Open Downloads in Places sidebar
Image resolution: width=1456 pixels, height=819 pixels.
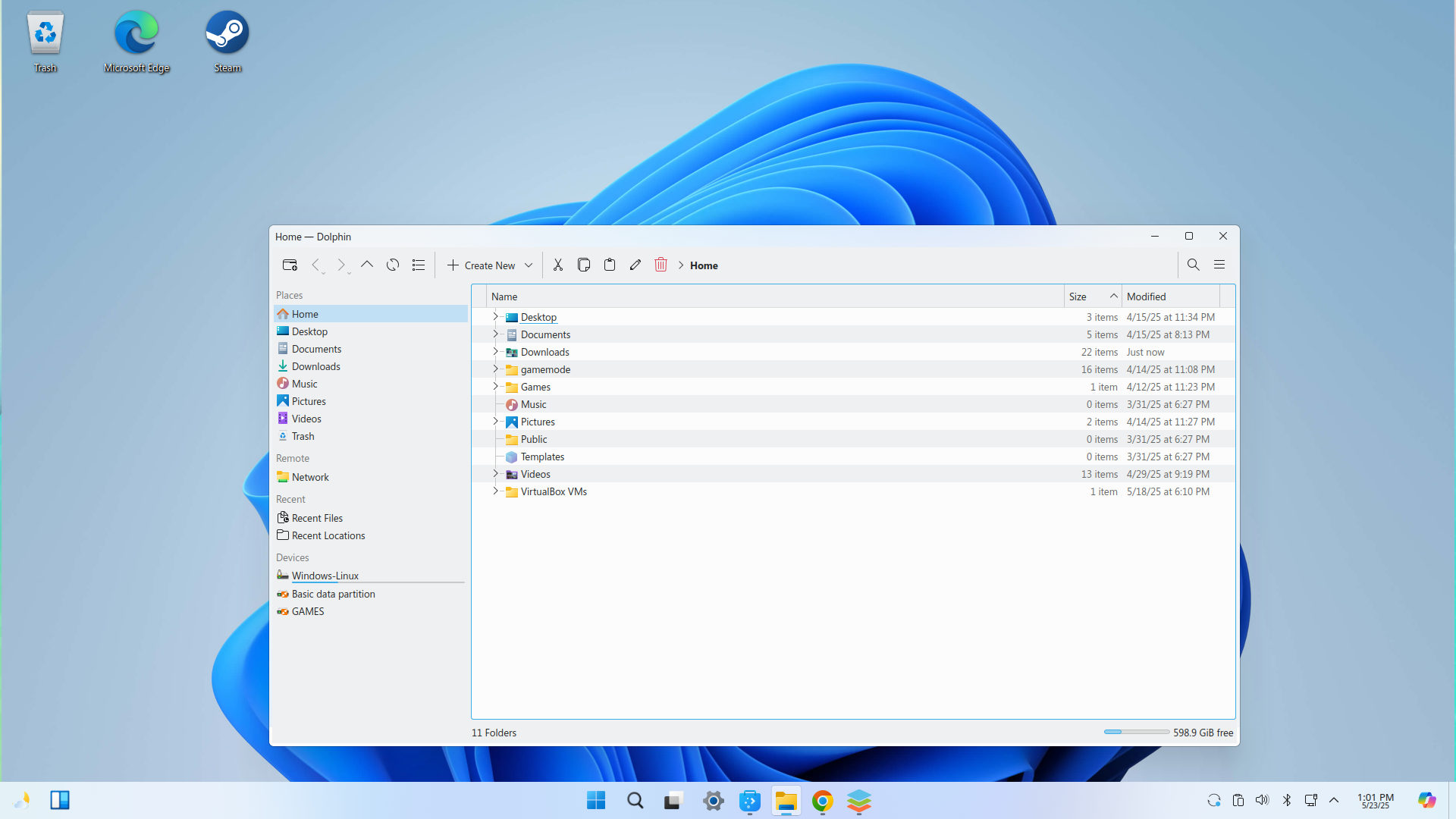point(371,366)
